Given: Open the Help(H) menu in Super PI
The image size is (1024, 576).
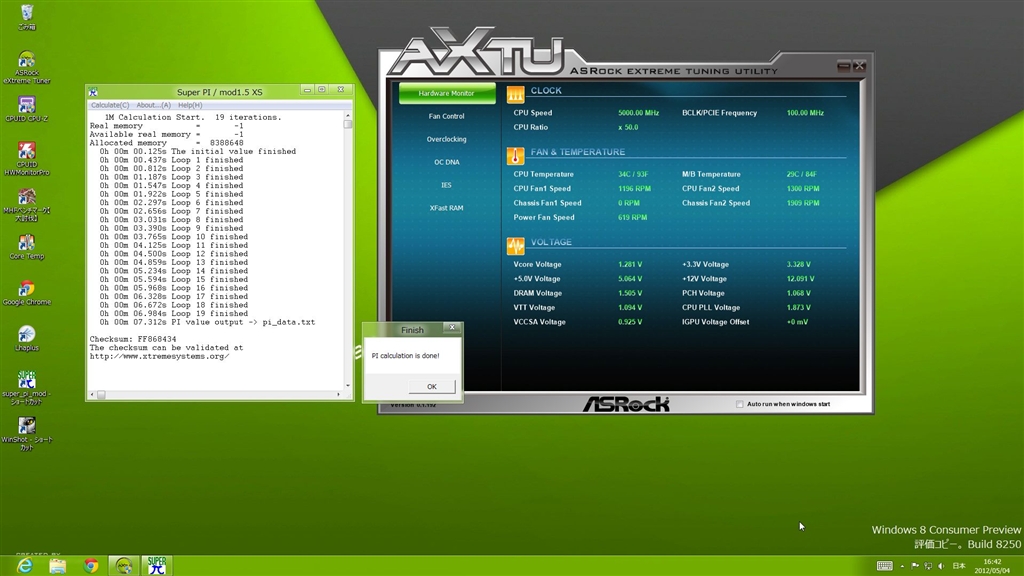Looking at the screenshot, I should pyautogui.click(x=190, y=105).
